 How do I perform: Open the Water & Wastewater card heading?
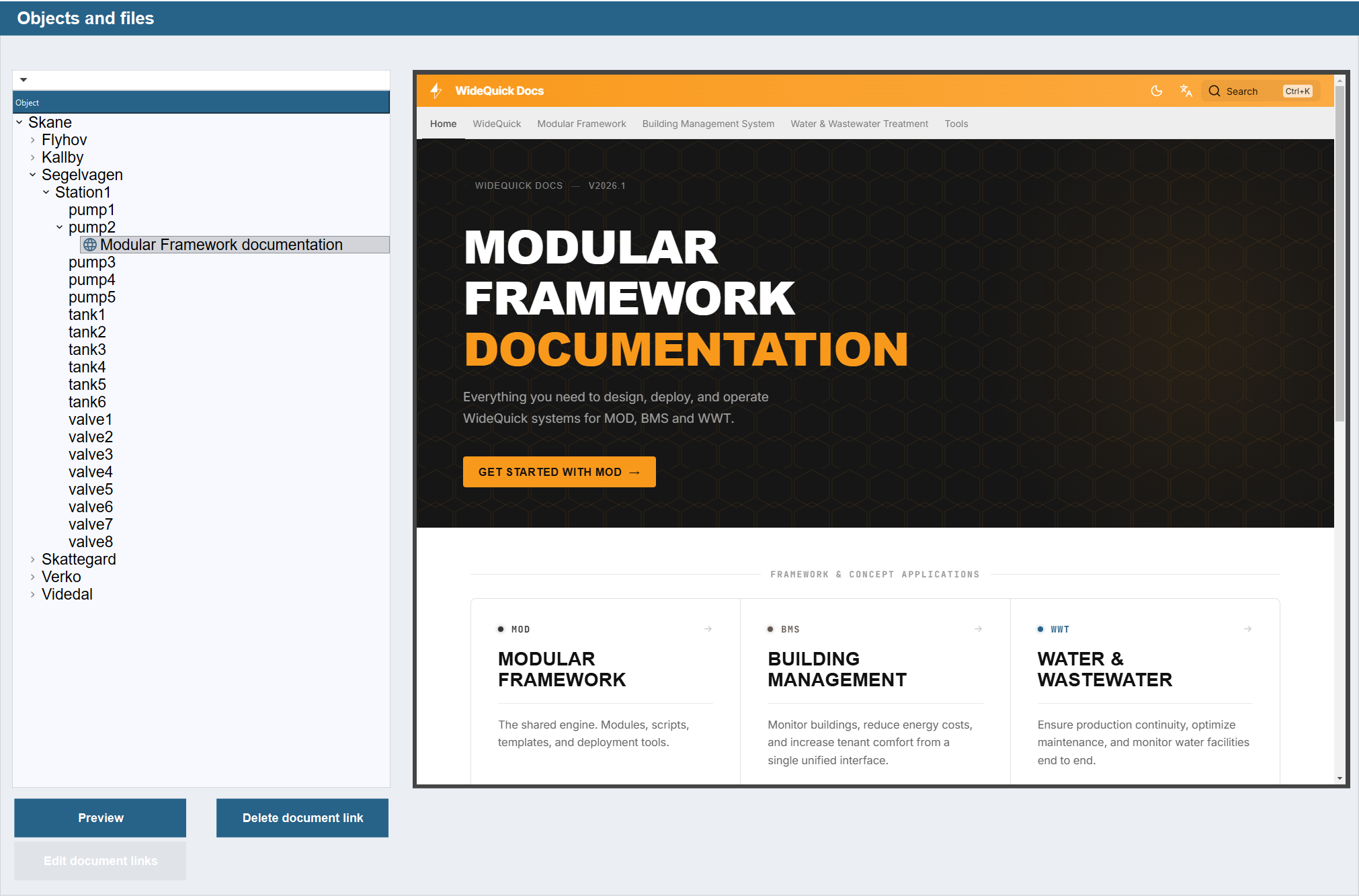[x=1104, y=669]
